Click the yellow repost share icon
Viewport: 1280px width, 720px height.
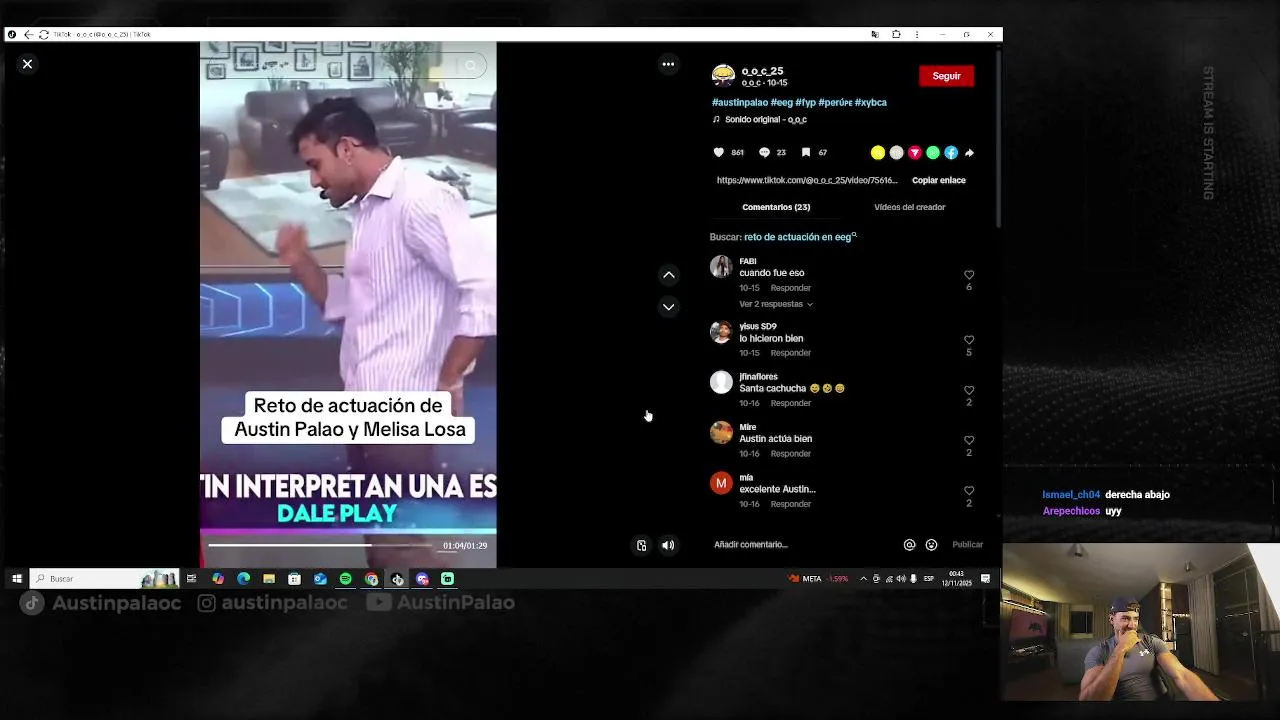point(878,153)
